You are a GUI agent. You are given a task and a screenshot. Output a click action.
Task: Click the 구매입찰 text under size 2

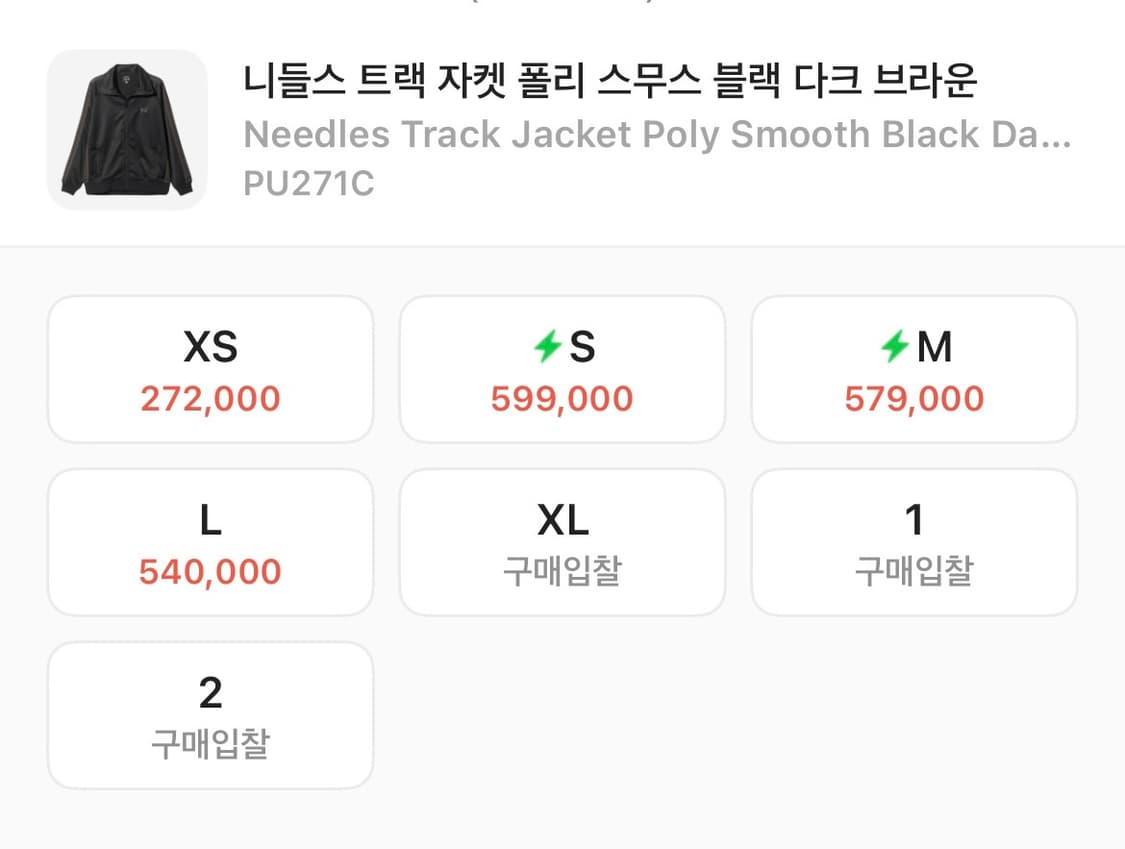pyautogui.click(x=209, y=744)
